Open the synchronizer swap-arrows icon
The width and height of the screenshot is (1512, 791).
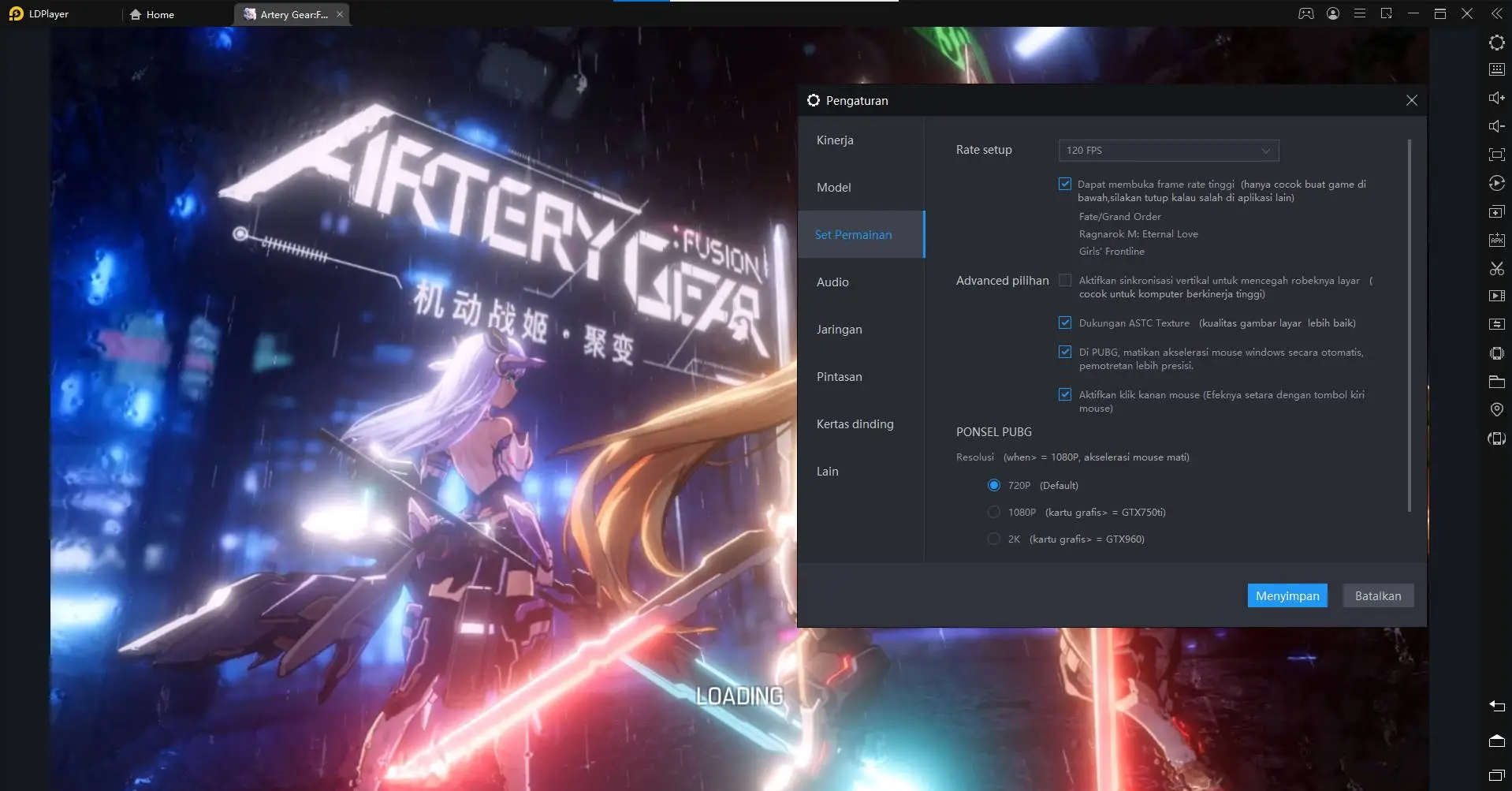coord(1496,324)
